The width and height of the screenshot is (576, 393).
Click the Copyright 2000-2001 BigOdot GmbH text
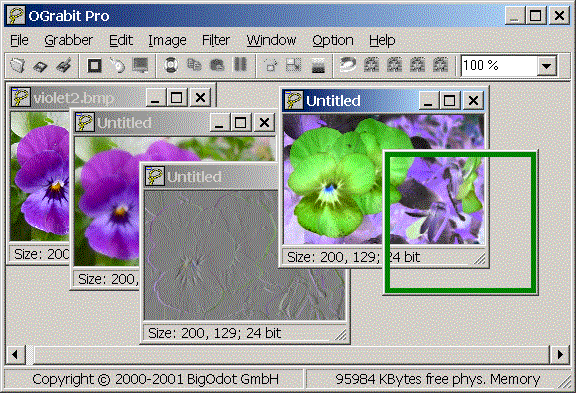155,379
